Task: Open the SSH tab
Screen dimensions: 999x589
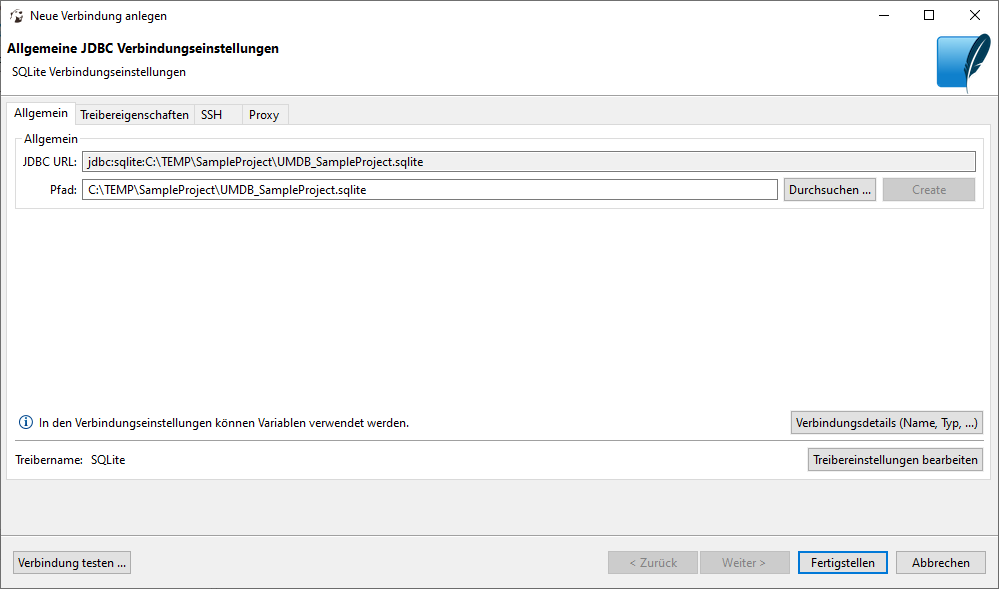Action: (x=214, y=114)
